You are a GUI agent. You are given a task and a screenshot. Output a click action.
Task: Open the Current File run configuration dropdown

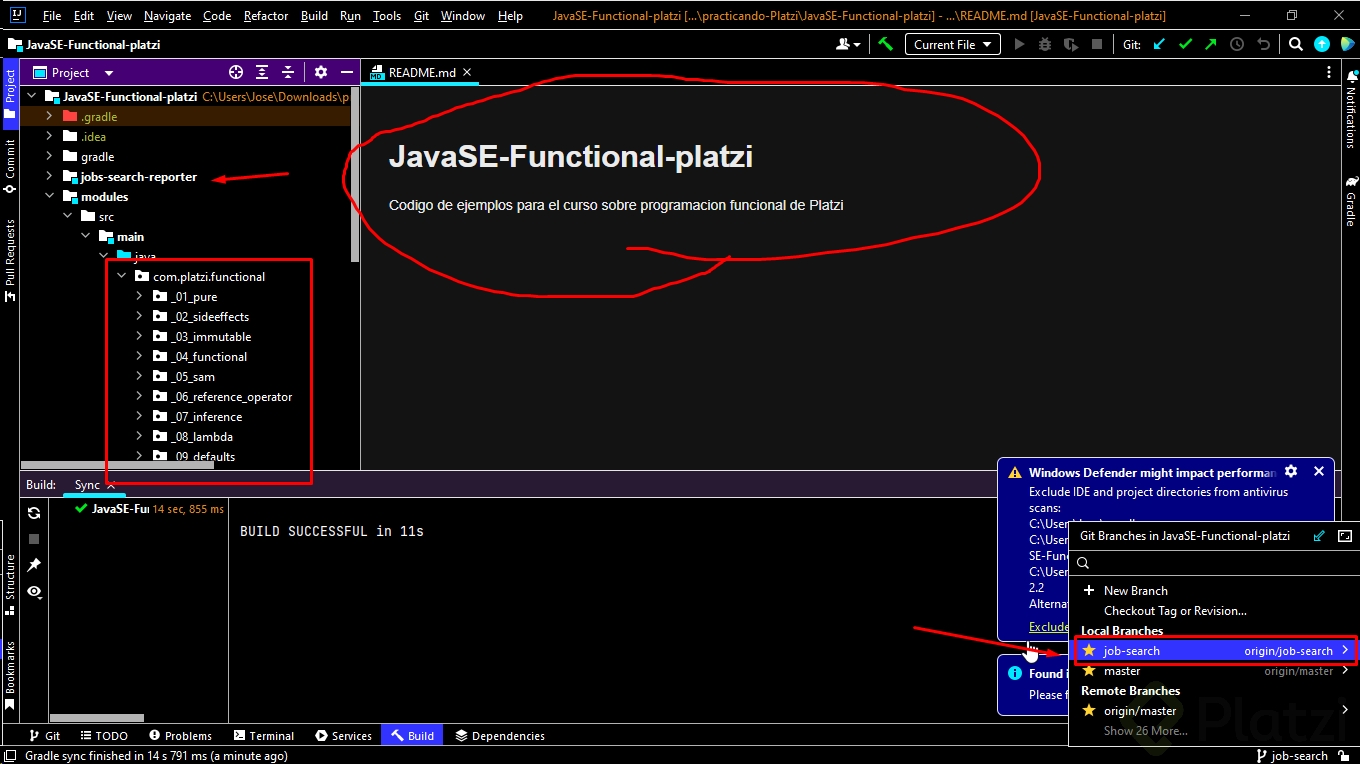[952, 44]
